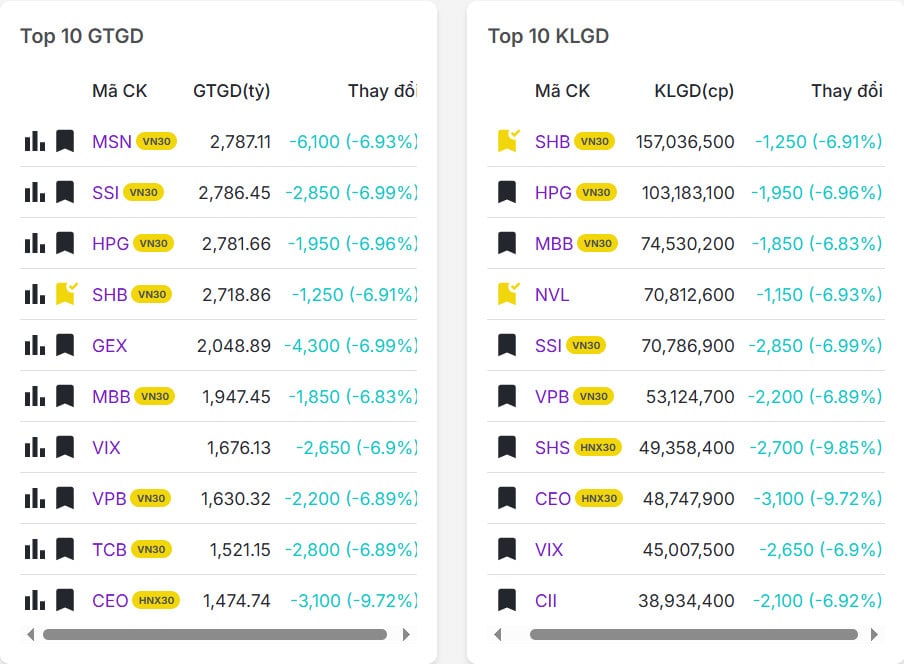Click bar chart icon beside SSI

click(x=35, y=192)
